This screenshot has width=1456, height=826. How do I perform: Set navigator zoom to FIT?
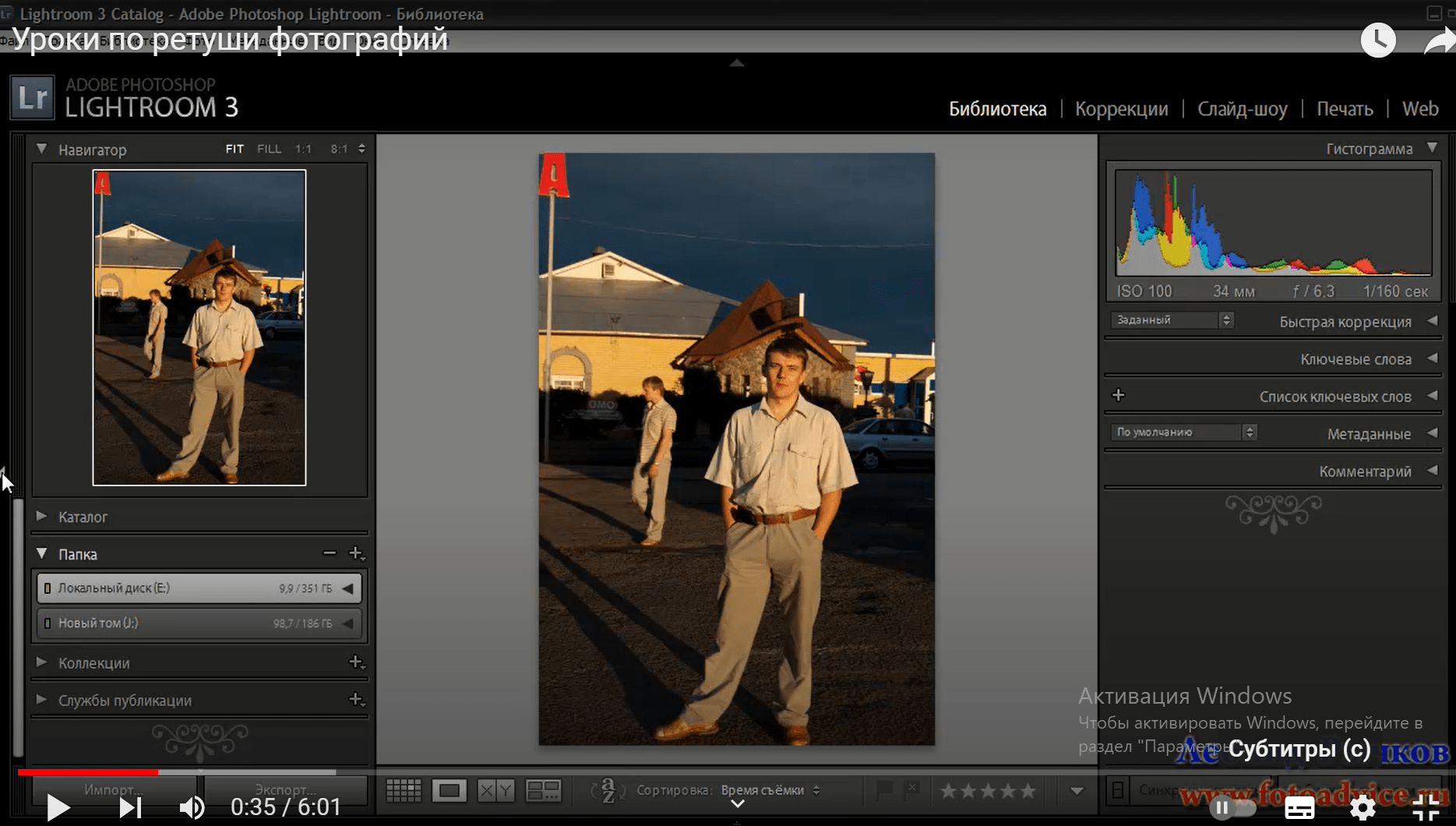pyautogui.click(x=234, y=149)
